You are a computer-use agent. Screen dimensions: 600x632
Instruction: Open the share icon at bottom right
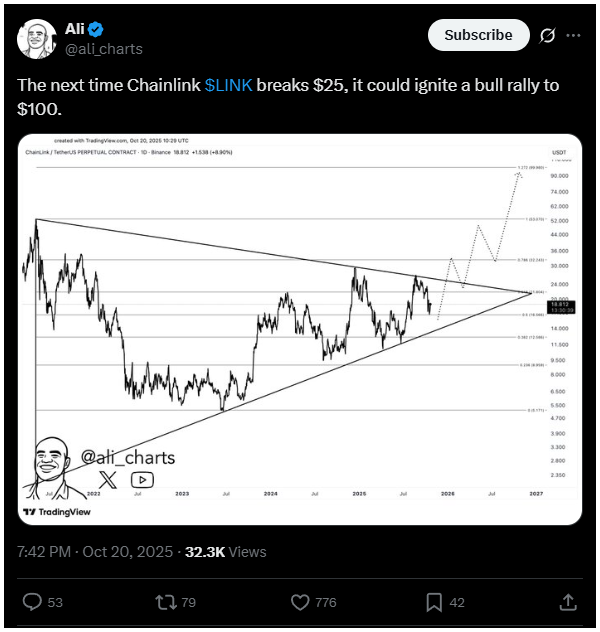pyautogui.click(x=567, y=602)
